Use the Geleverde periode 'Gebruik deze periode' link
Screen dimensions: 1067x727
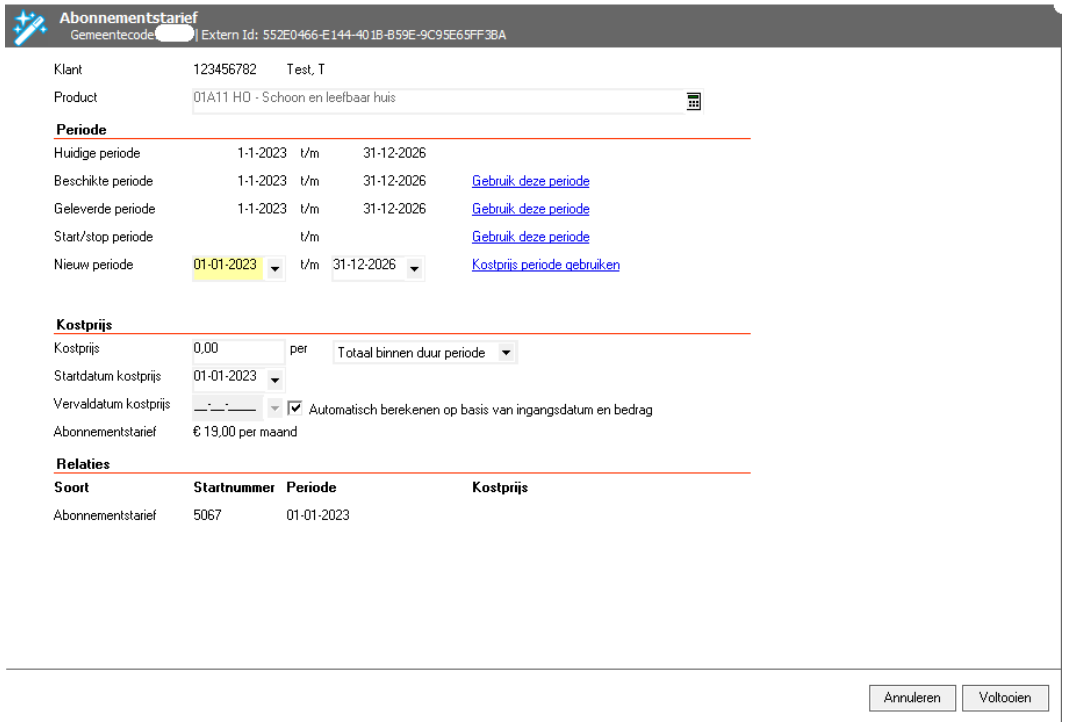(530, 210)
